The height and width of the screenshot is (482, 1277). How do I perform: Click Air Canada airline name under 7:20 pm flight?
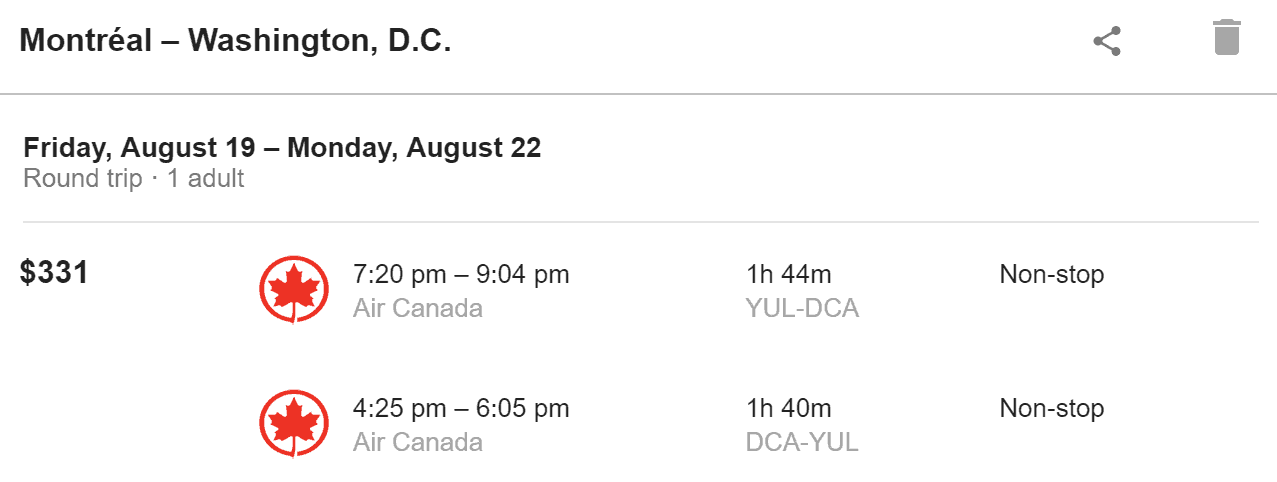417,308
